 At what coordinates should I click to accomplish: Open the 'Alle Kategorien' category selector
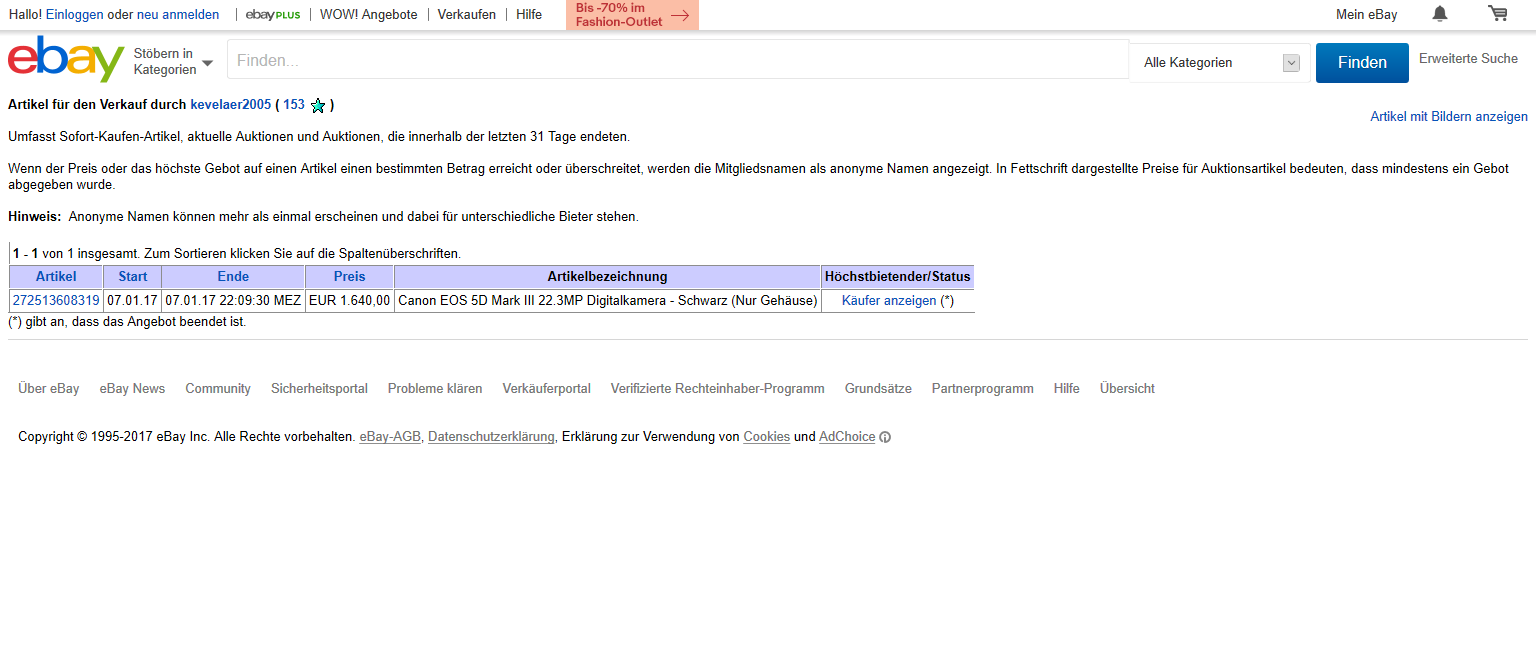click(1220, 63)
